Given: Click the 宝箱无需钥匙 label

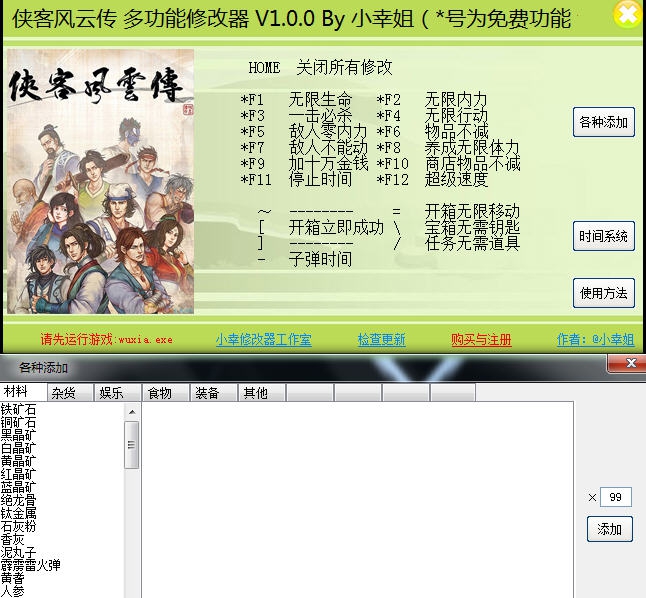Looking at the screenshot, I should click(x=472, y=227).
